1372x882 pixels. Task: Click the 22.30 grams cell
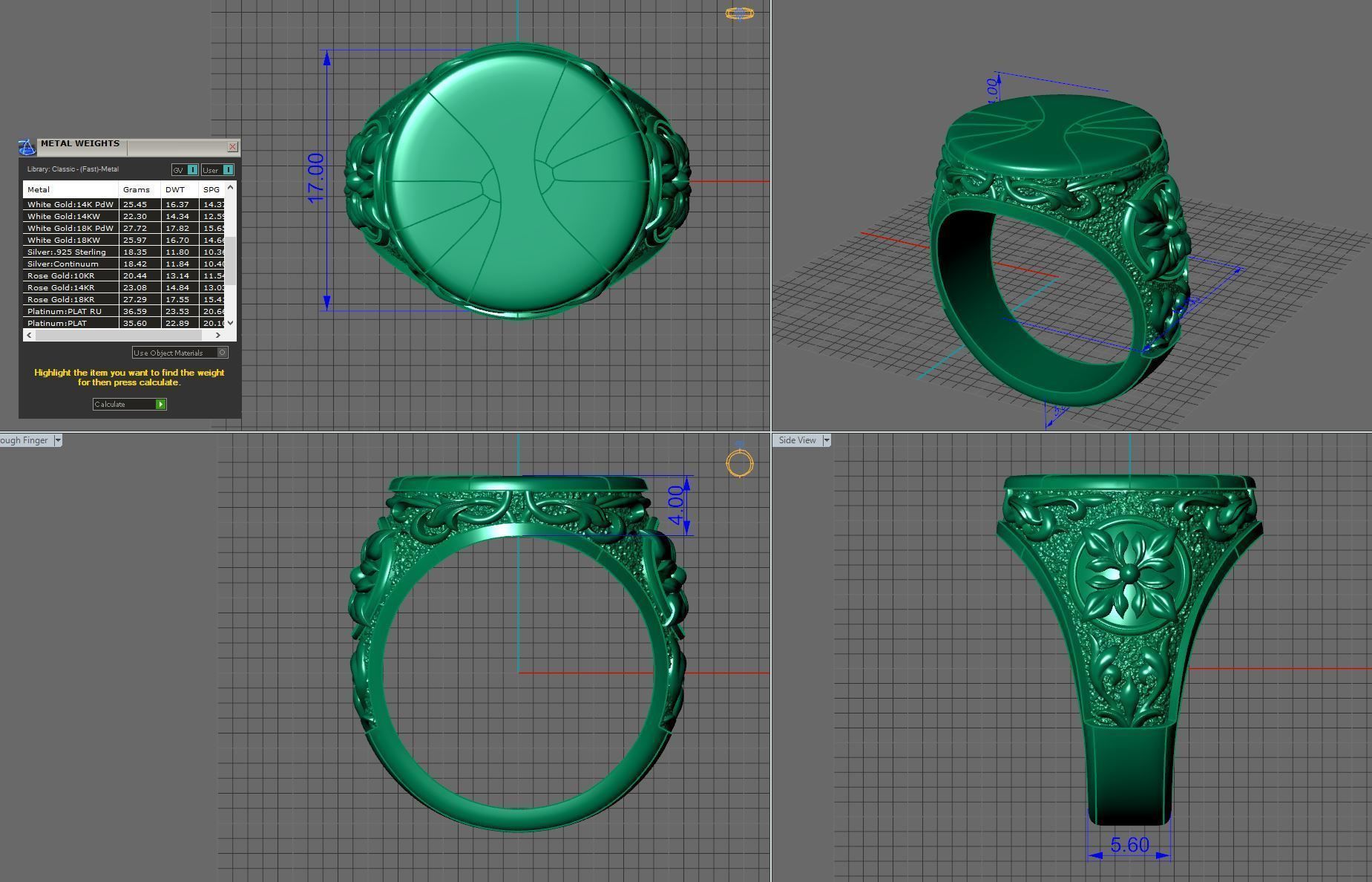point(140,216)
